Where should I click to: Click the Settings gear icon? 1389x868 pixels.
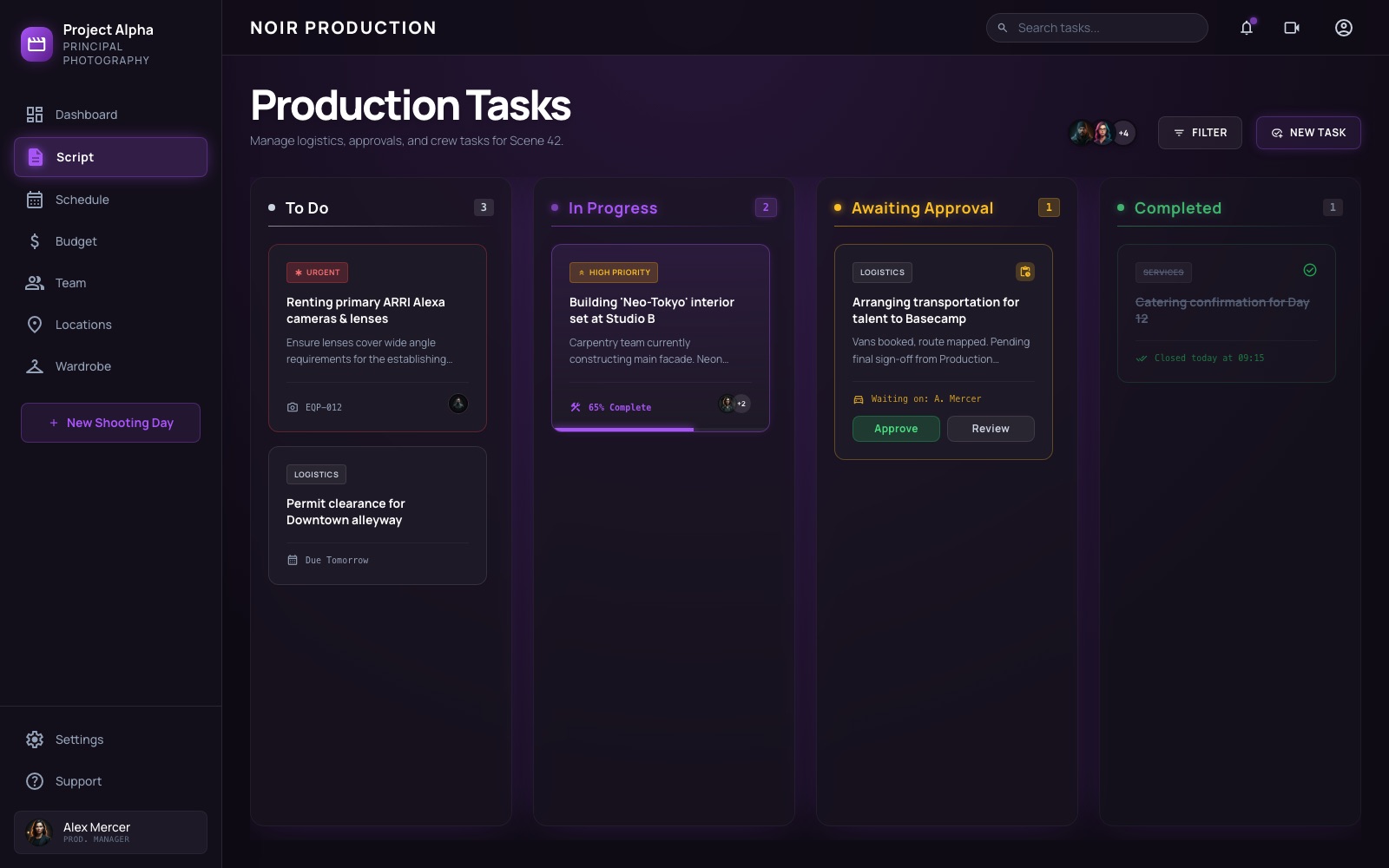pos(35,740)
